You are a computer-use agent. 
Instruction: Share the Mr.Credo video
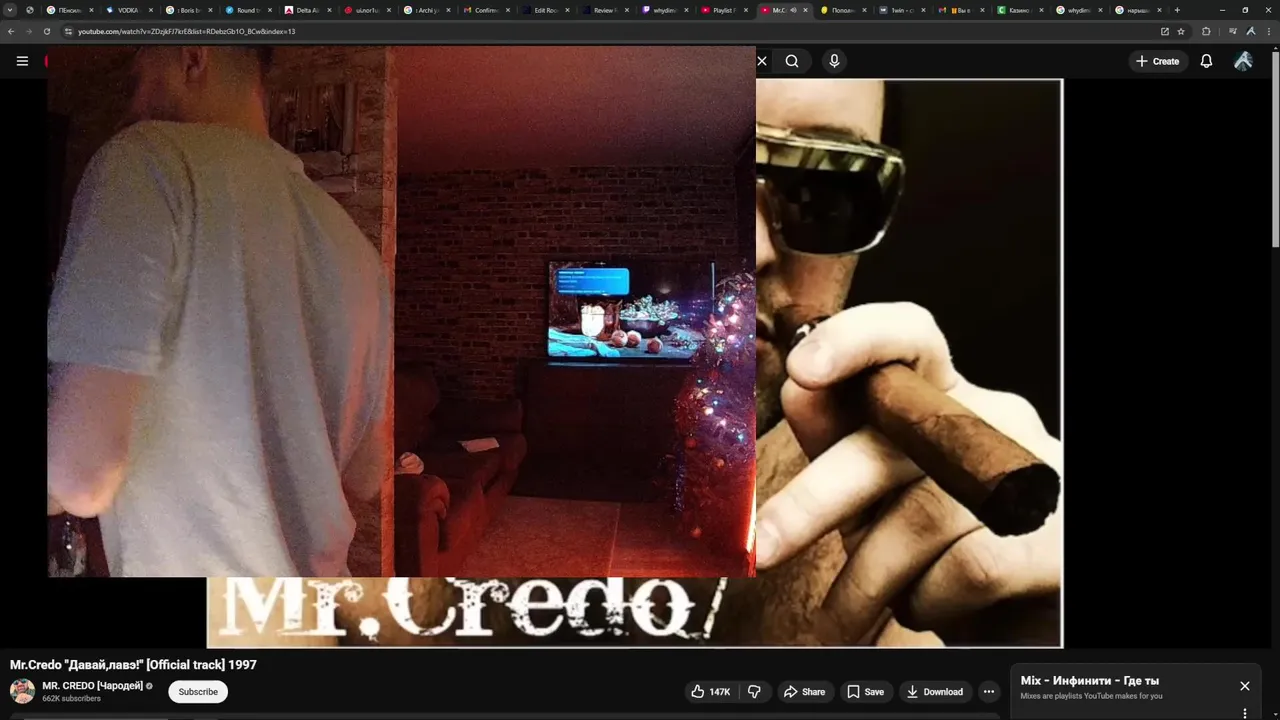coord(804,691)
